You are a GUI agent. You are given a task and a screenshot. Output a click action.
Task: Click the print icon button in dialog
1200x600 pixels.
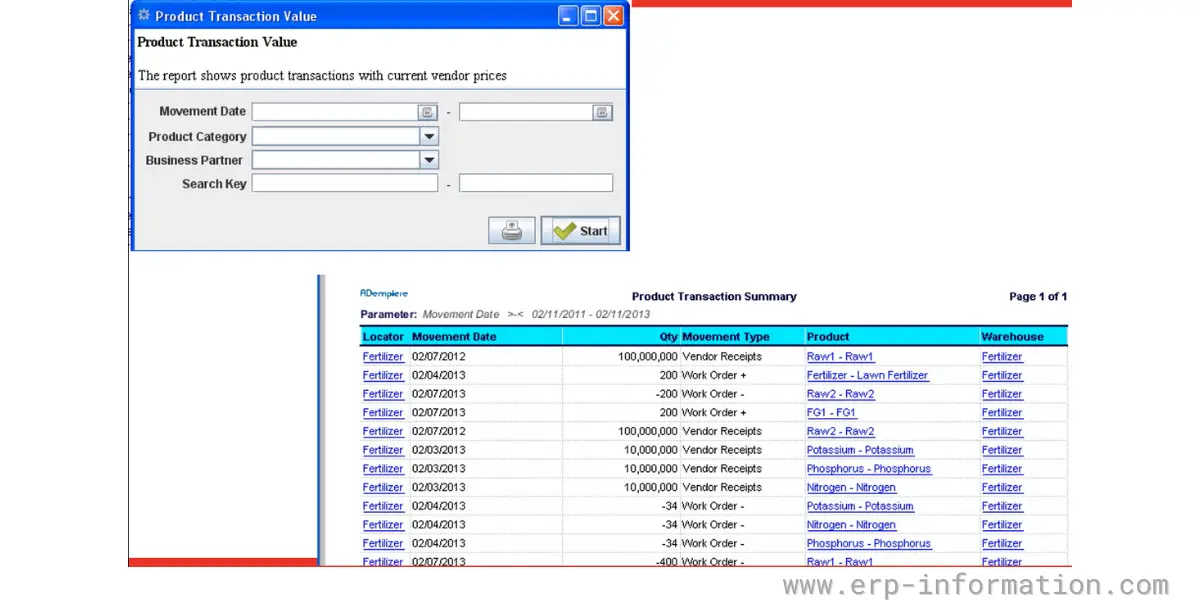pos(512,230)
